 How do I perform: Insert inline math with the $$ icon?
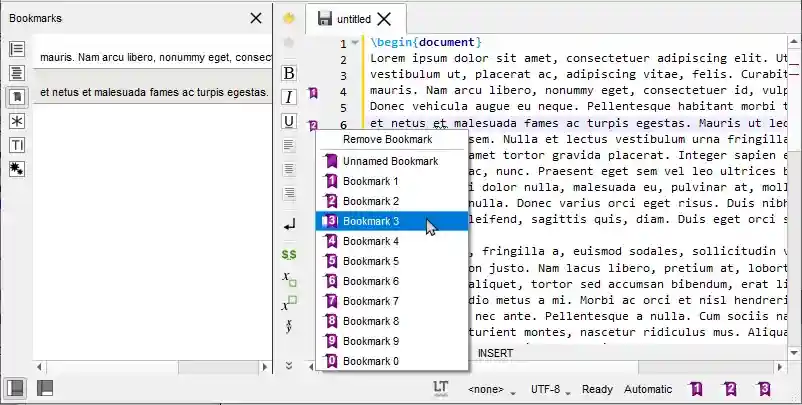pyautogui.click(x=289, y=255)
